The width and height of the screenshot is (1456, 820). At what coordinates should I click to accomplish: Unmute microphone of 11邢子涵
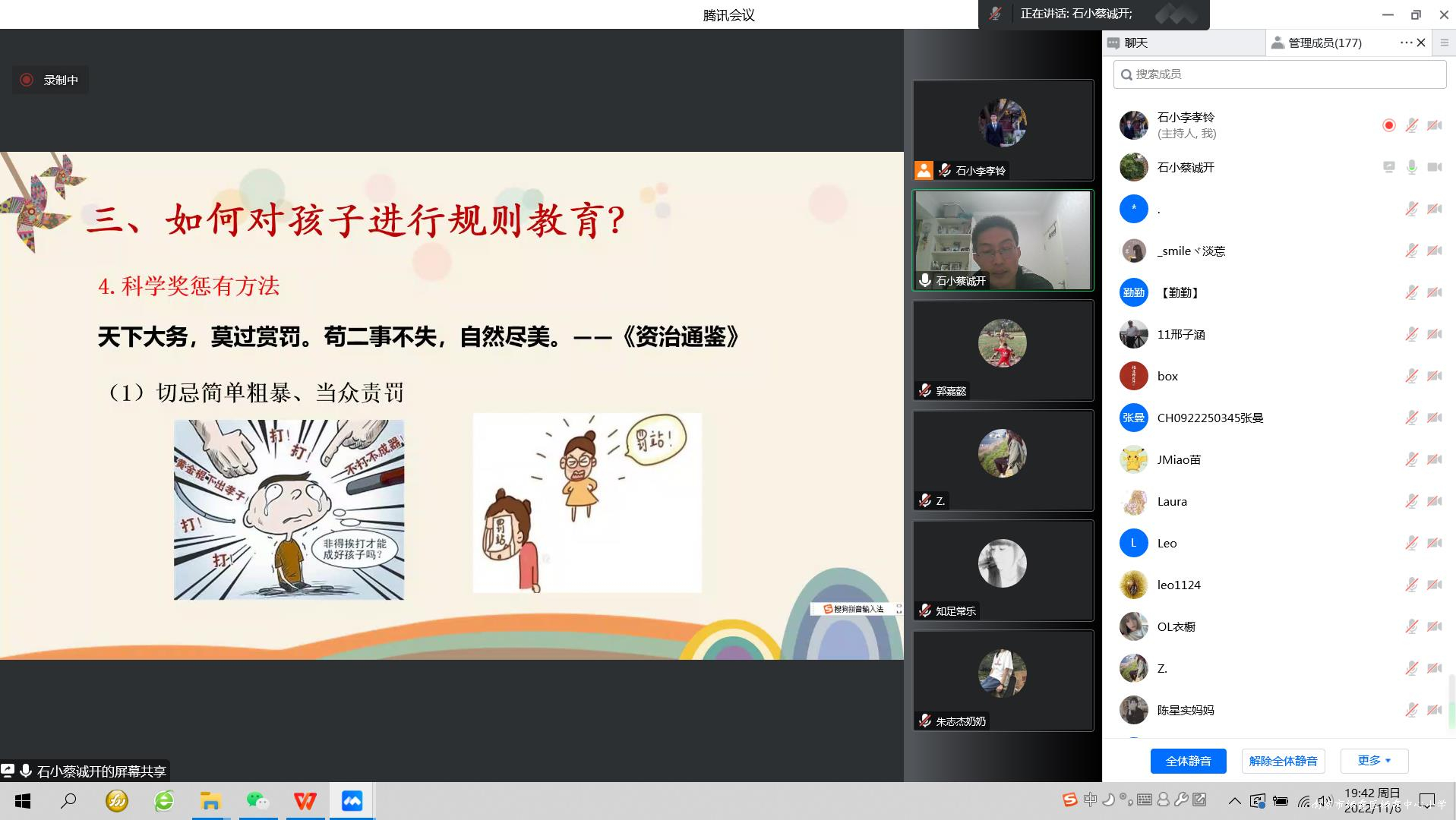pos(1411,334)
